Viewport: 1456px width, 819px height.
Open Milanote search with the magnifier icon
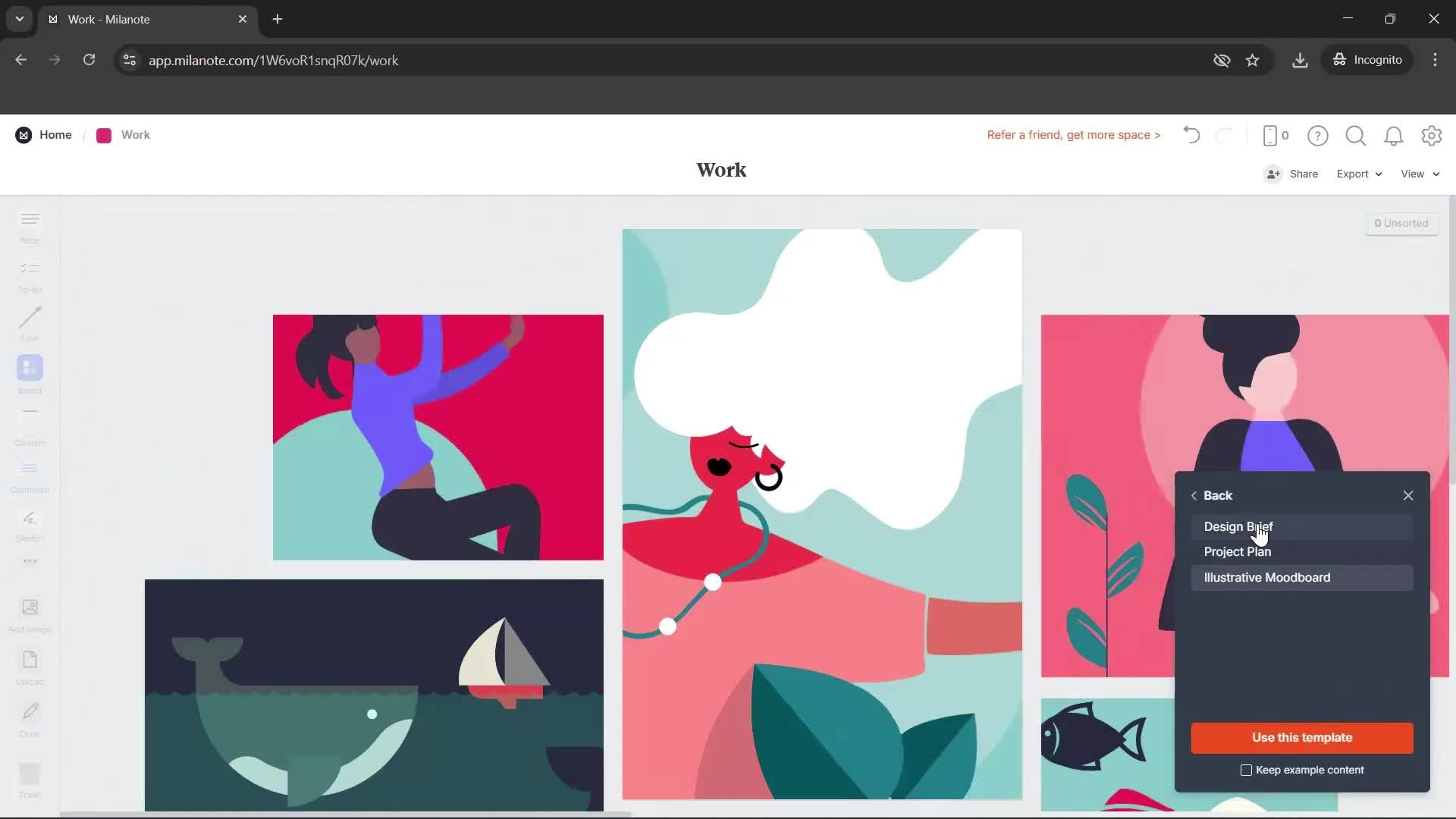[x=1356, y=136]
